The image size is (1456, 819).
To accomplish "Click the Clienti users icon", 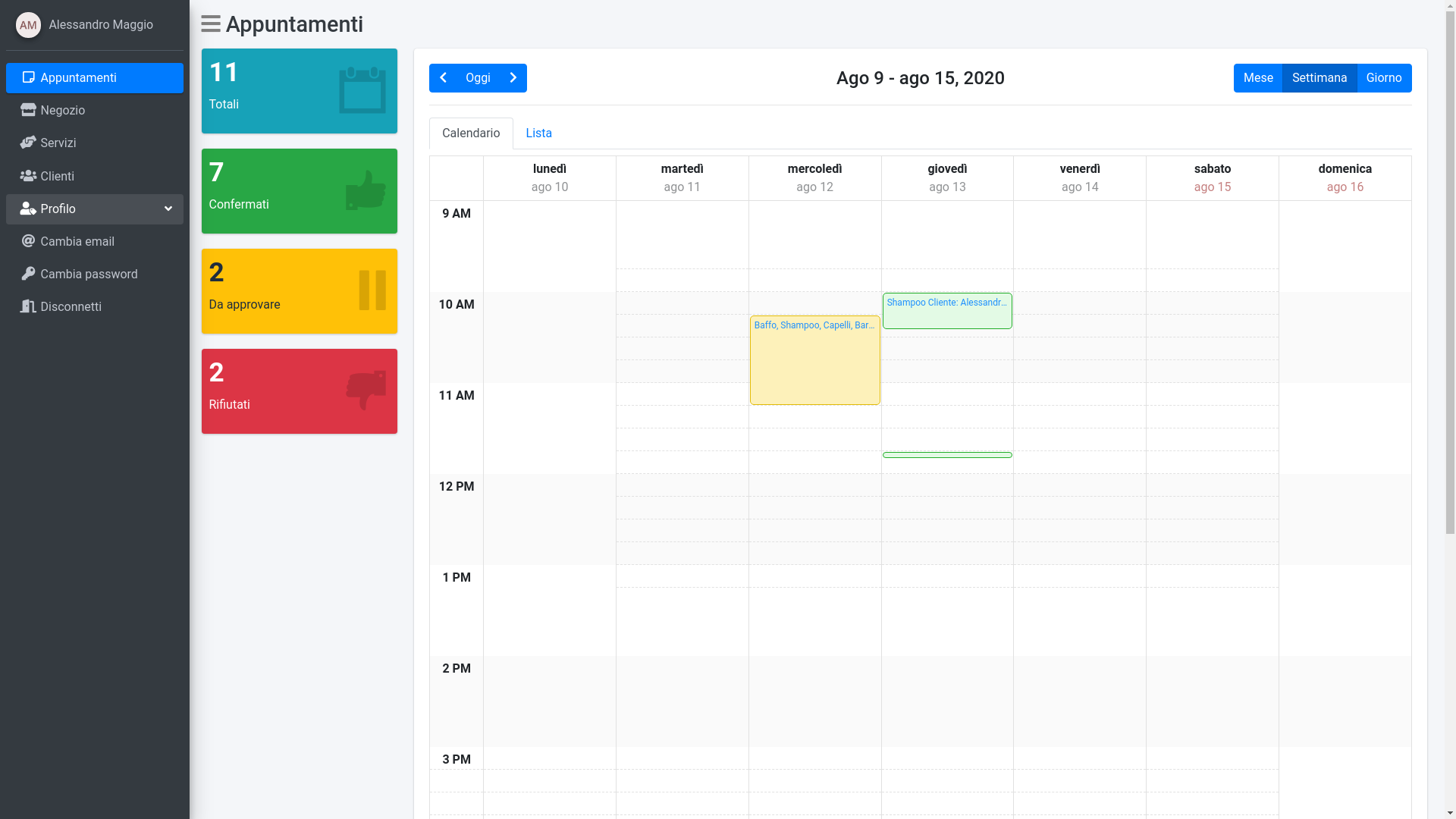I will pyautogui.click(x=28, y=176).
